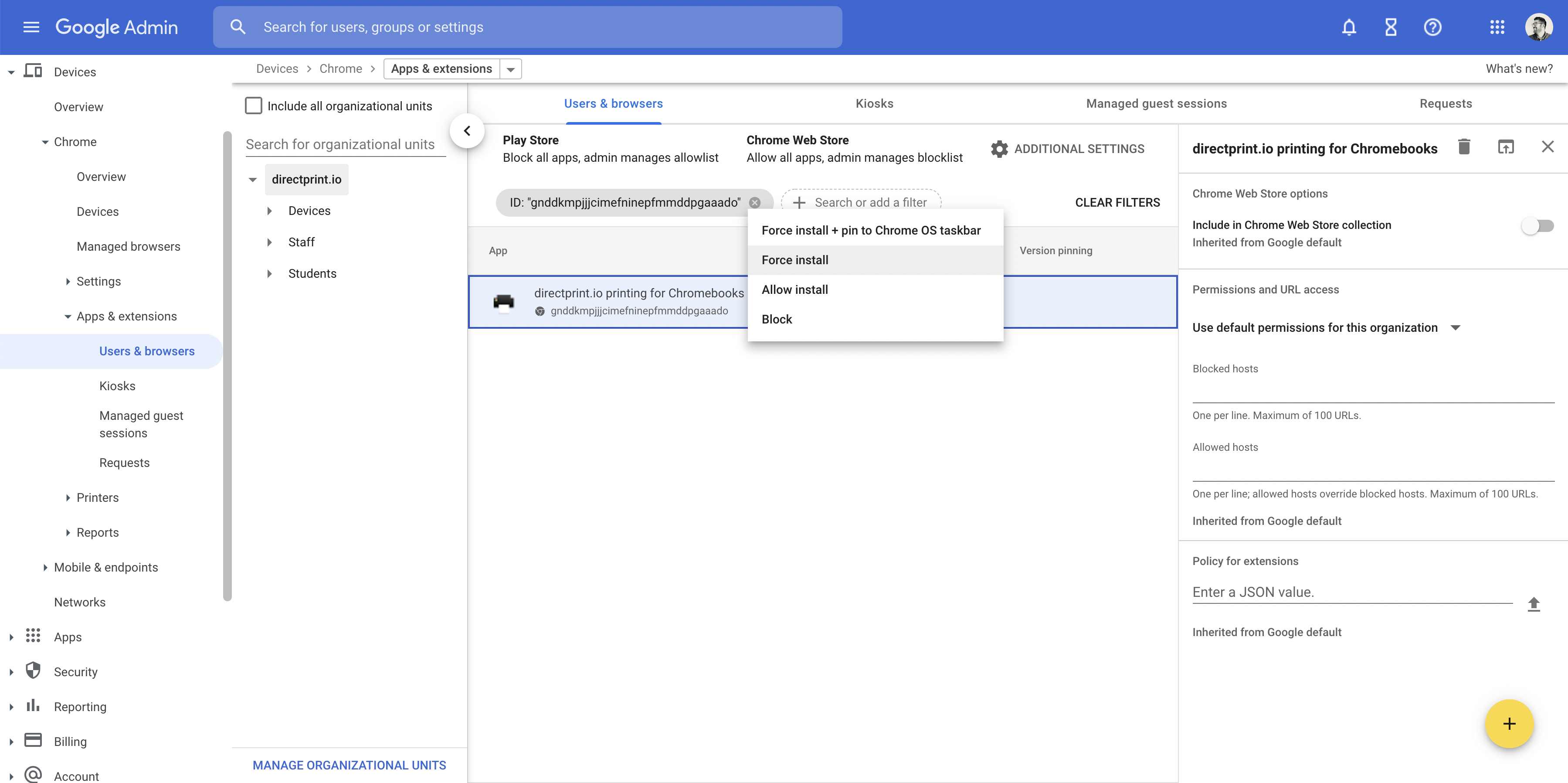The image size is (1568, 783).
Task: Click the Account at-sign icon
Action: click(x=33, y=774)
